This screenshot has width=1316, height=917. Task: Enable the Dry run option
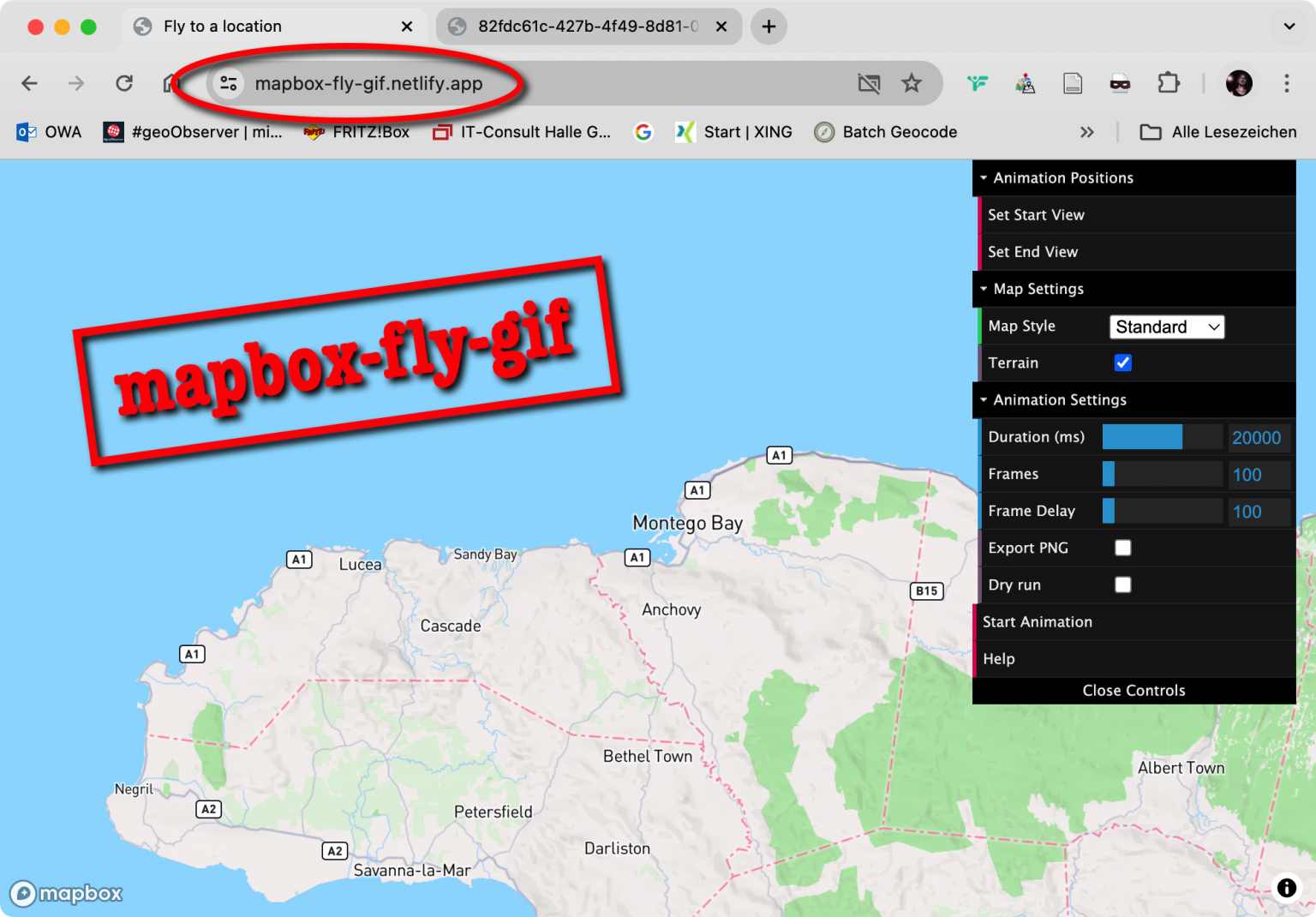pyautogui.click(x=1122, y=584)
